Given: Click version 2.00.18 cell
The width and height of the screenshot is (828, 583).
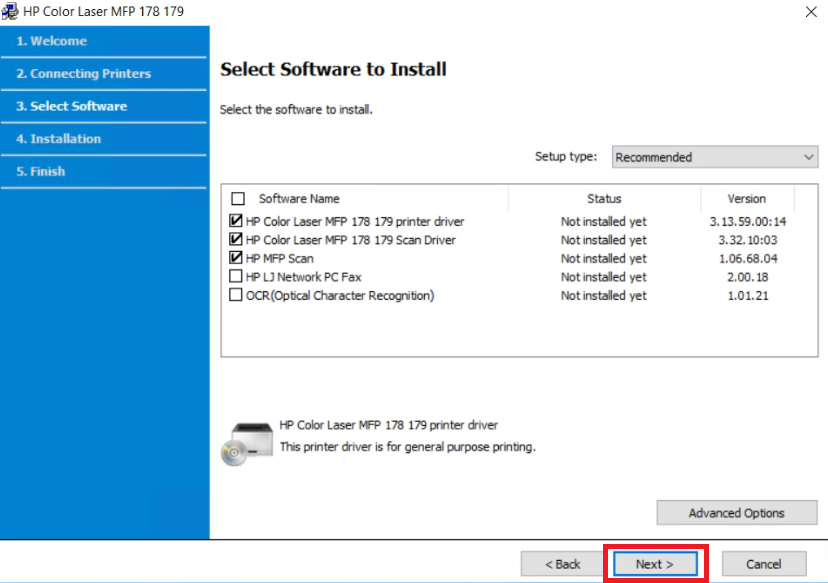Looking at the screenshot, I should (748, 277).
